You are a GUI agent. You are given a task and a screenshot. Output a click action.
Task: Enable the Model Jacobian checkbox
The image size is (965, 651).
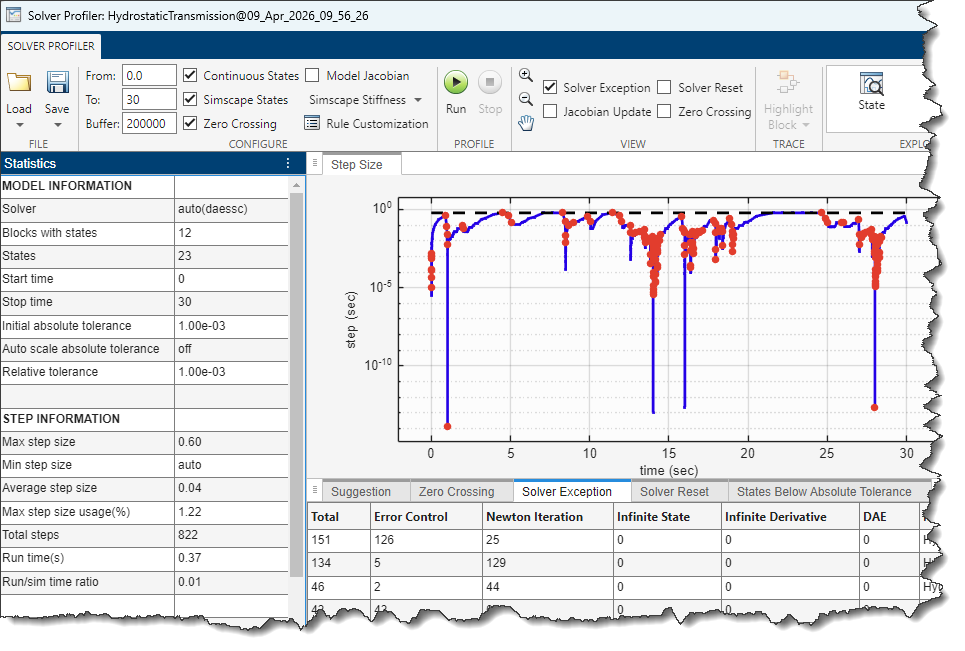[x=312, y=76]
